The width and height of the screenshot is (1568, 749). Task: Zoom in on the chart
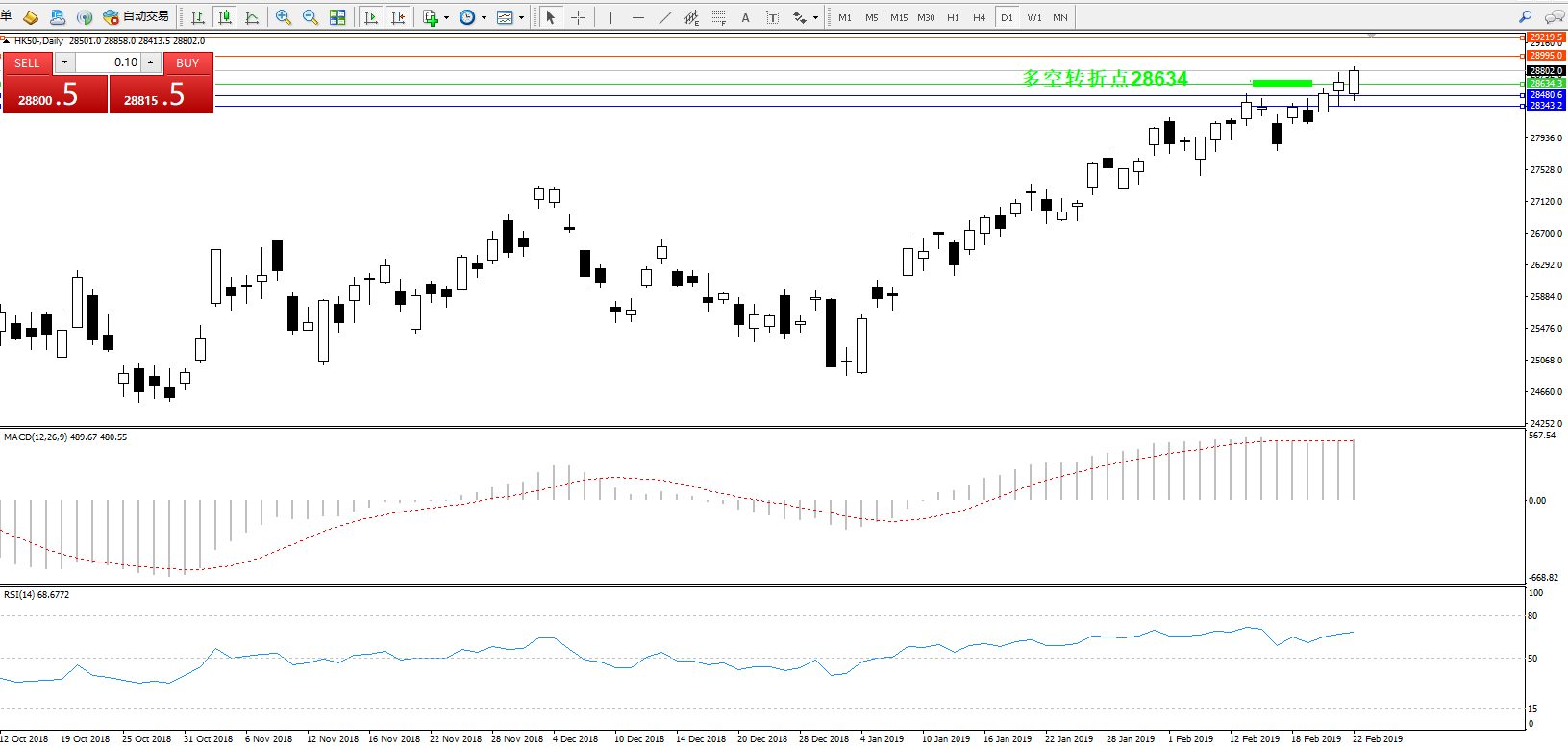(284, 17)
